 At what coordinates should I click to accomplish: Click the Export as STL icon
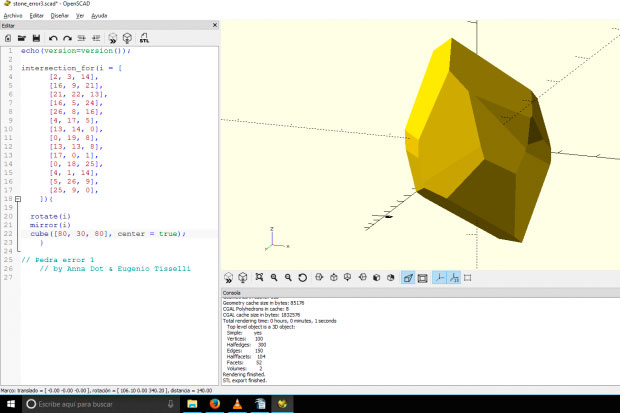pyautogui.click(x=145, y=38)
